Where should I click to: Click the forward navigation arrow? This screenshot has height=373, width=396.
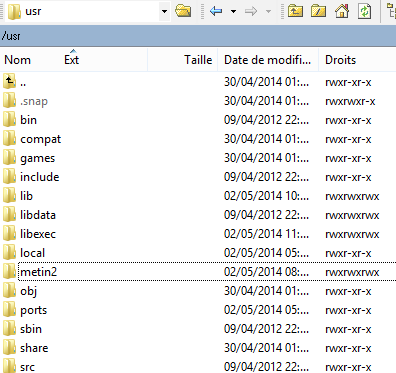[251, 11]
